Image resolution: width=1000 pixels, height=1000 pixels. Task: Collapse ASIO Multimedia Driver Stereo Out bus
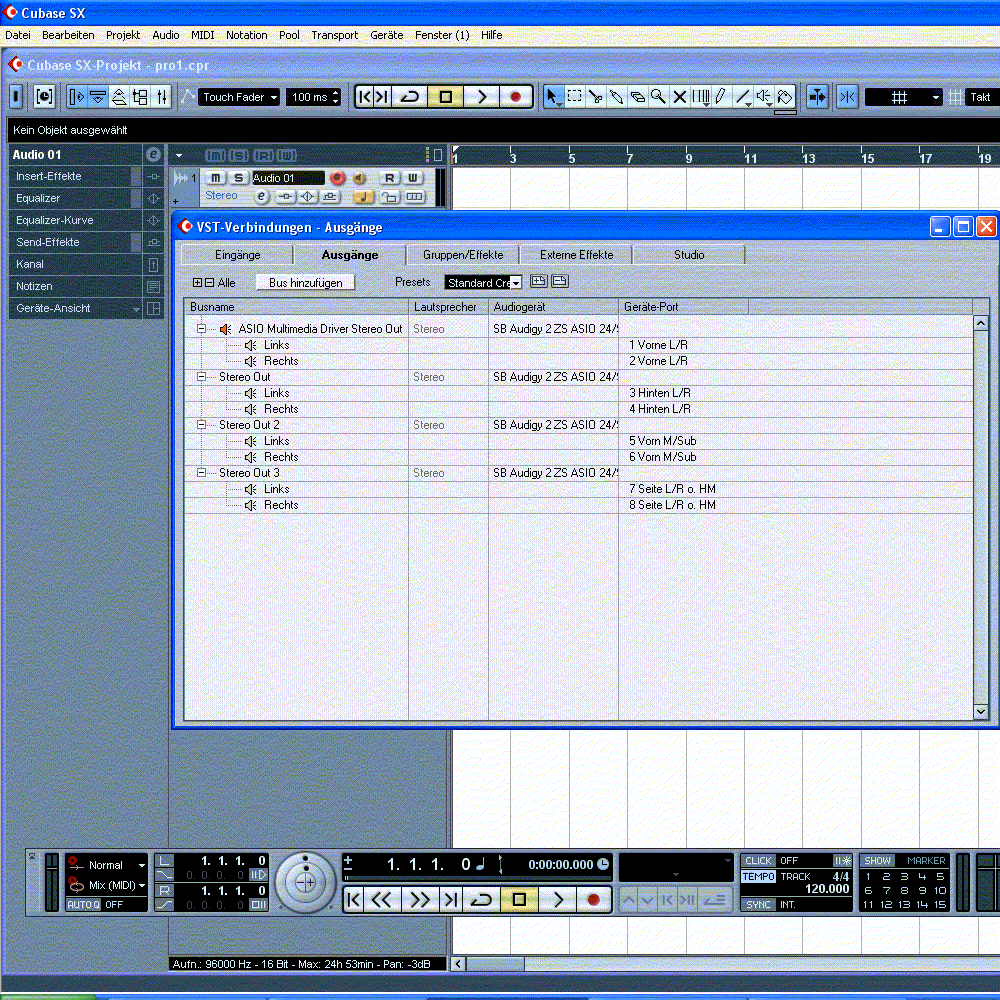202,329
